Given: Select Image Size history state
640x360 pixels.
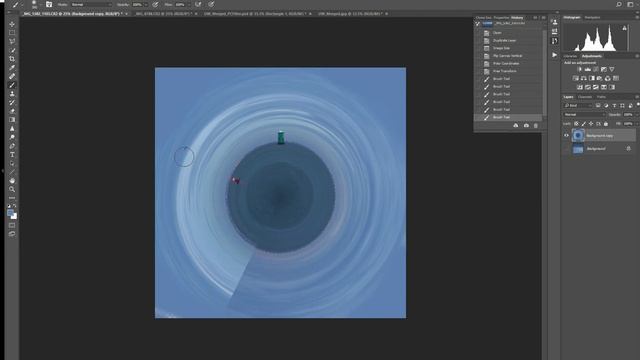Looking at the screenshot, I should click(x=509, y=48).
